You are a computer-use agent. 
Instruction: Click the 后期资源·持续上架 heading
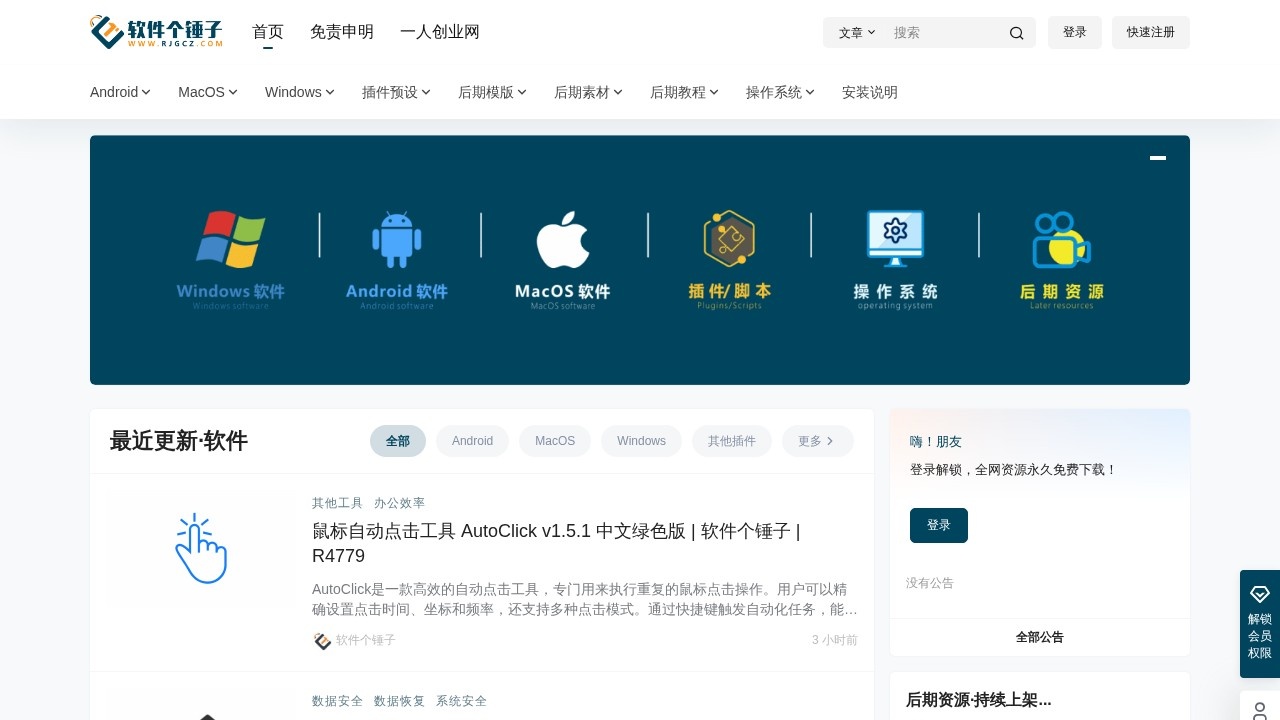pos(979,700)
